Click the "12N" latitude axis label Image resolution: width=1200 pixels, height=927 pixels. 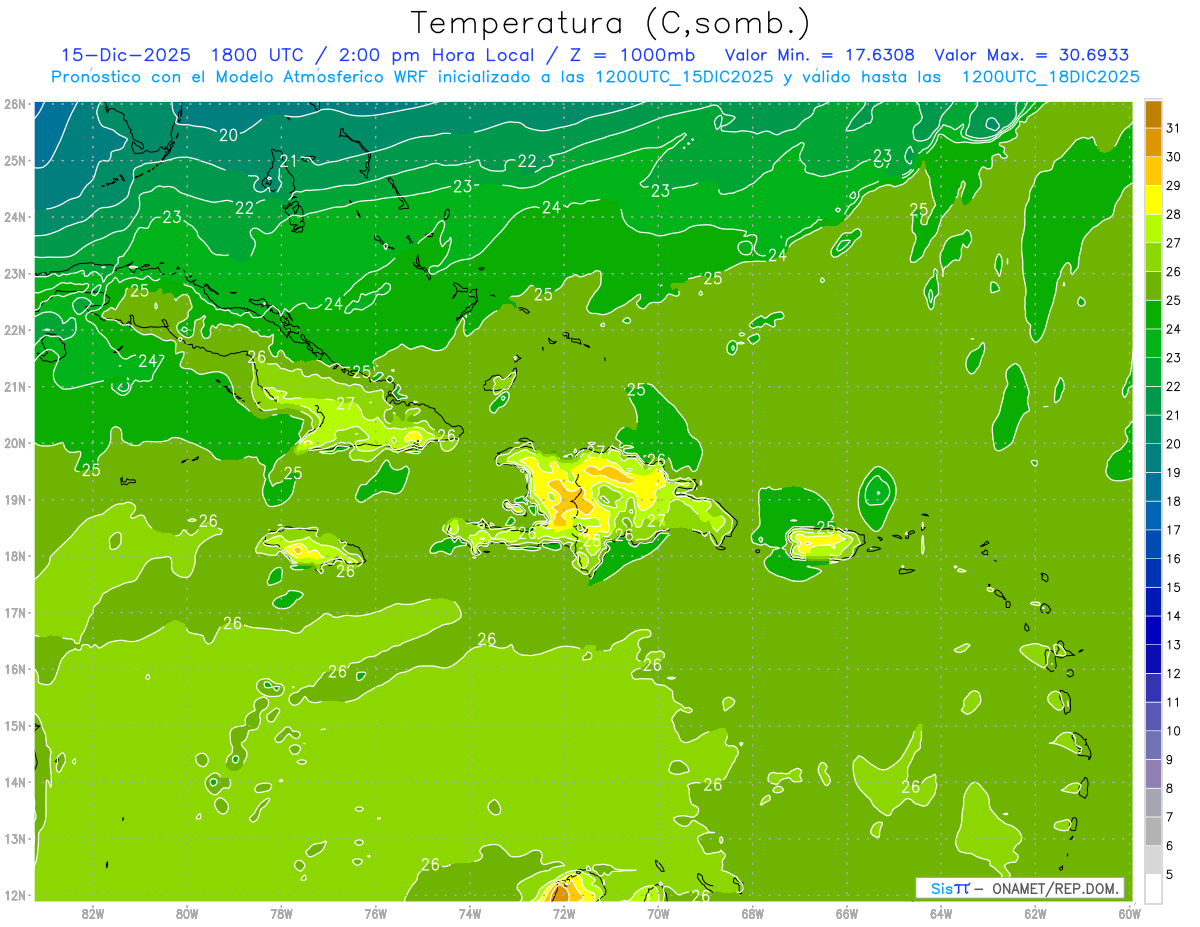[x=14, y=895]
